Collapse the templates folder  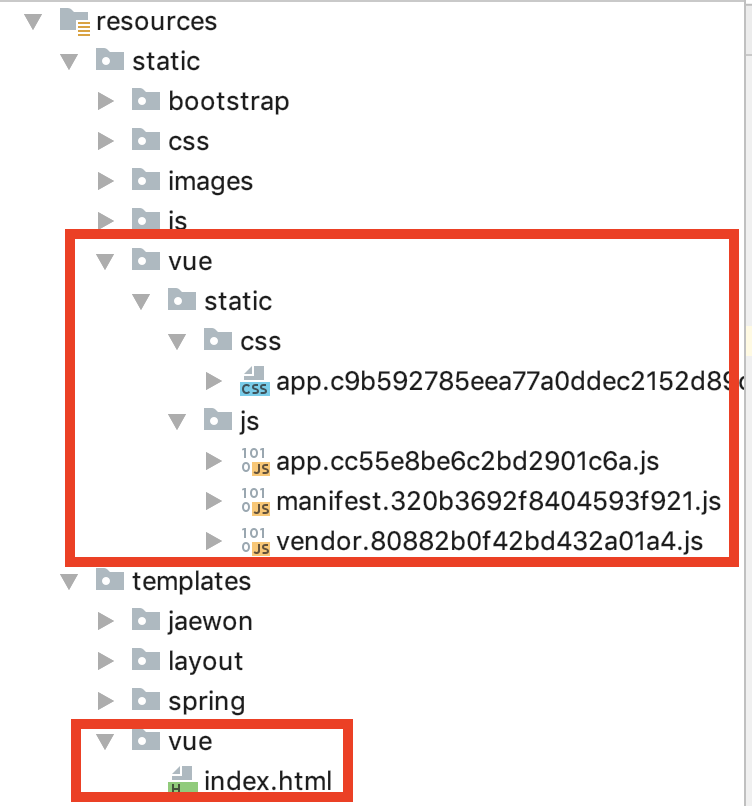(69, 582)
